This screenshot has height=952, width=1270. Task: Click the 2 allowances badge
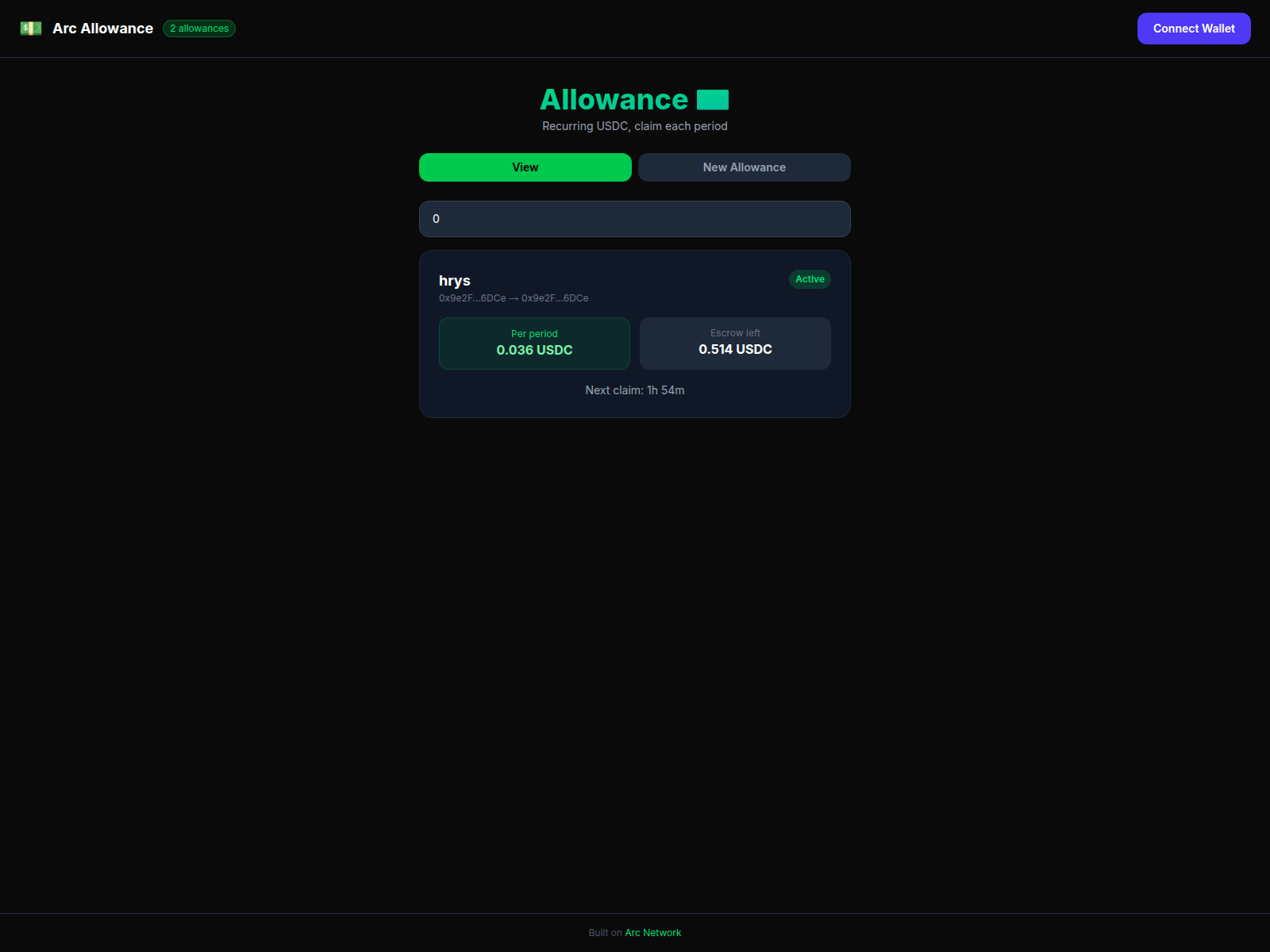click(x=199, y=29)
